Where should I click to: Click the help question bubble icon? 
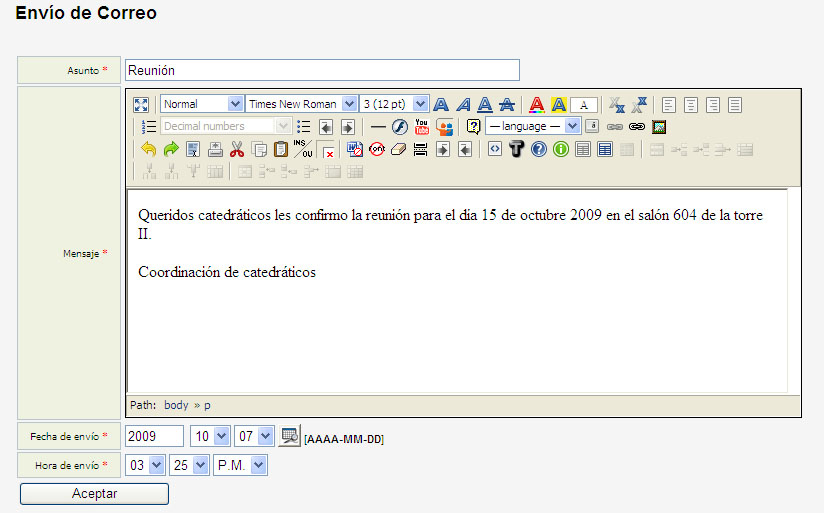(x=473, y=127)
